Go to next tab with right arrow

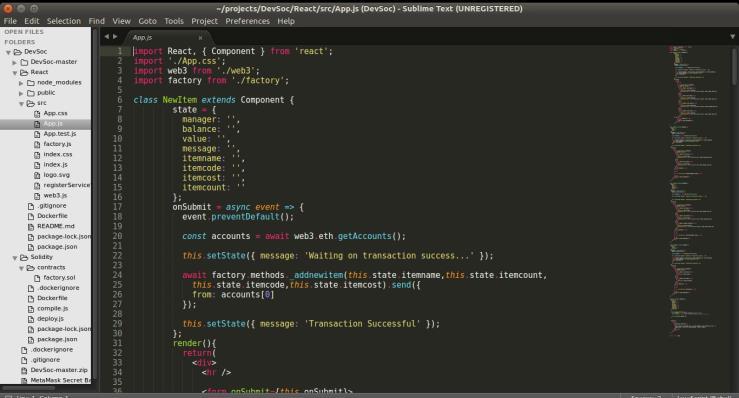(115, 36)
